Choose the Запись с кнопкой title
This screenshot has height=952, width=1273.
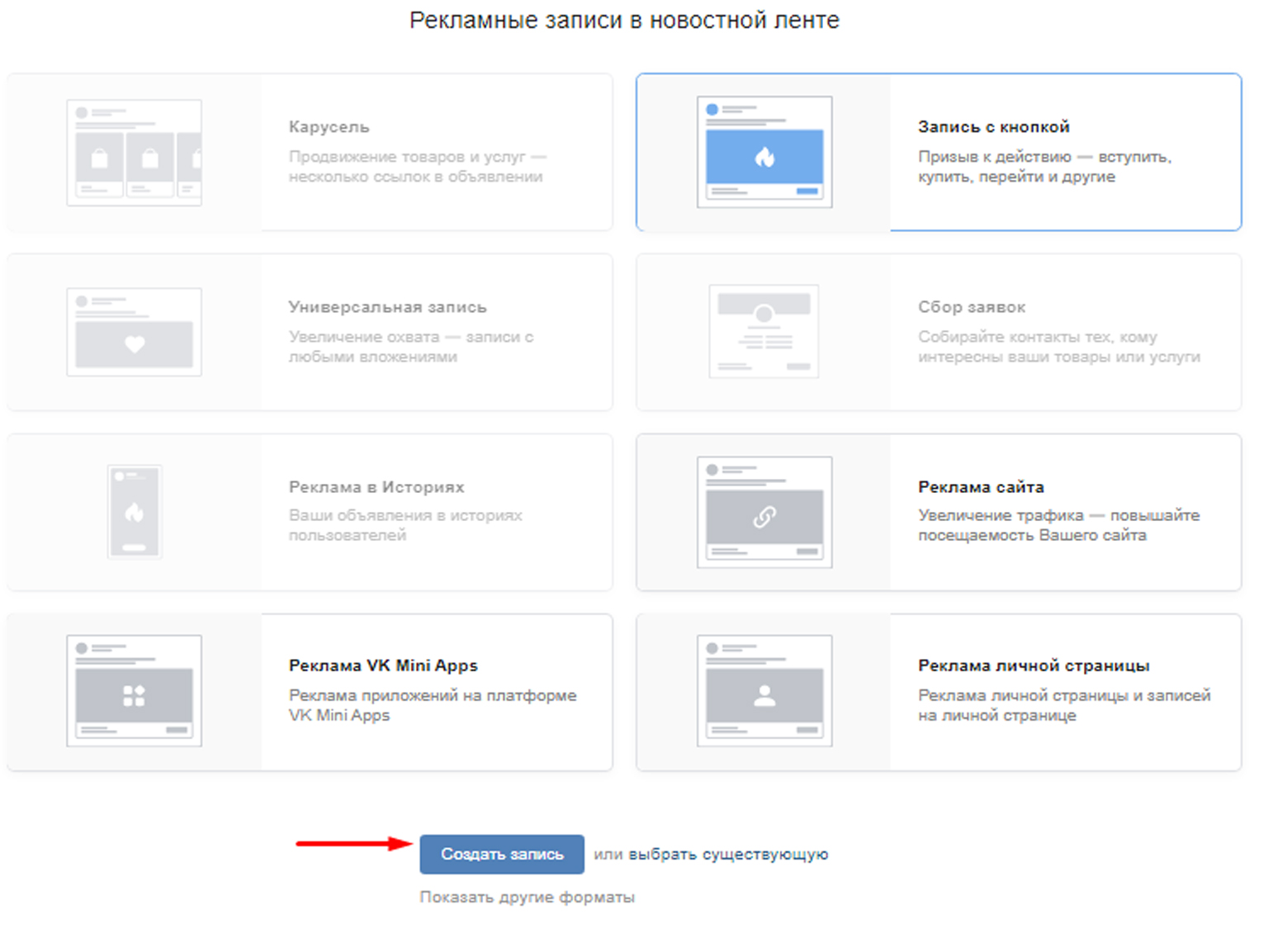[993, 127]
